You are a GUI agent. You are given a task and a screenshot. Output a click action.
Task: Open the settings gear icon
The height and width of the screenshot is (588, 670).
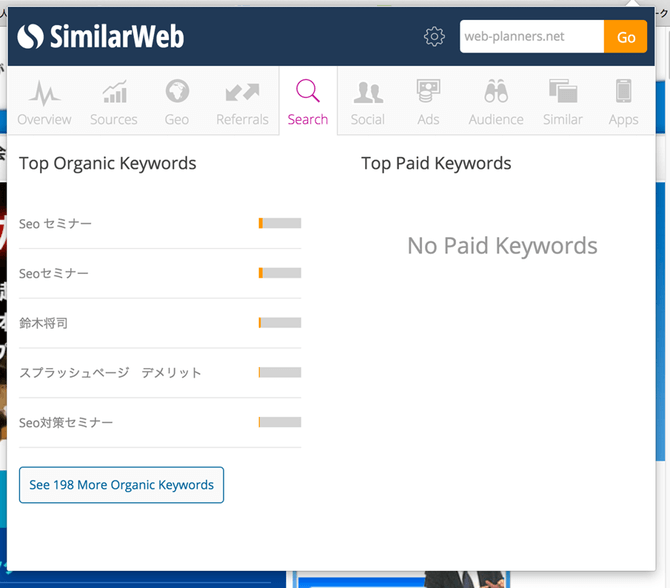[x=434, y=37]
